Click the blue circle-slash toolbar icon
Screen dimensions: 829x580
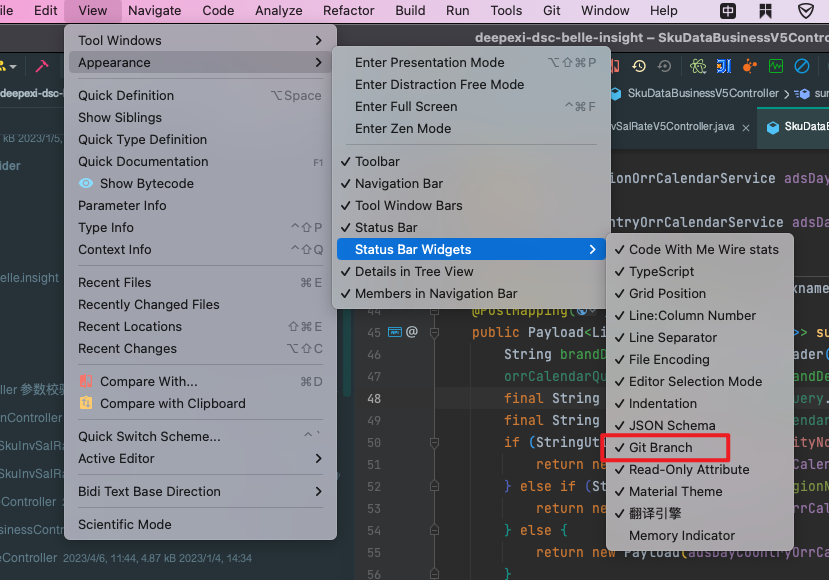pyautogui.click(x=802, y=66)
